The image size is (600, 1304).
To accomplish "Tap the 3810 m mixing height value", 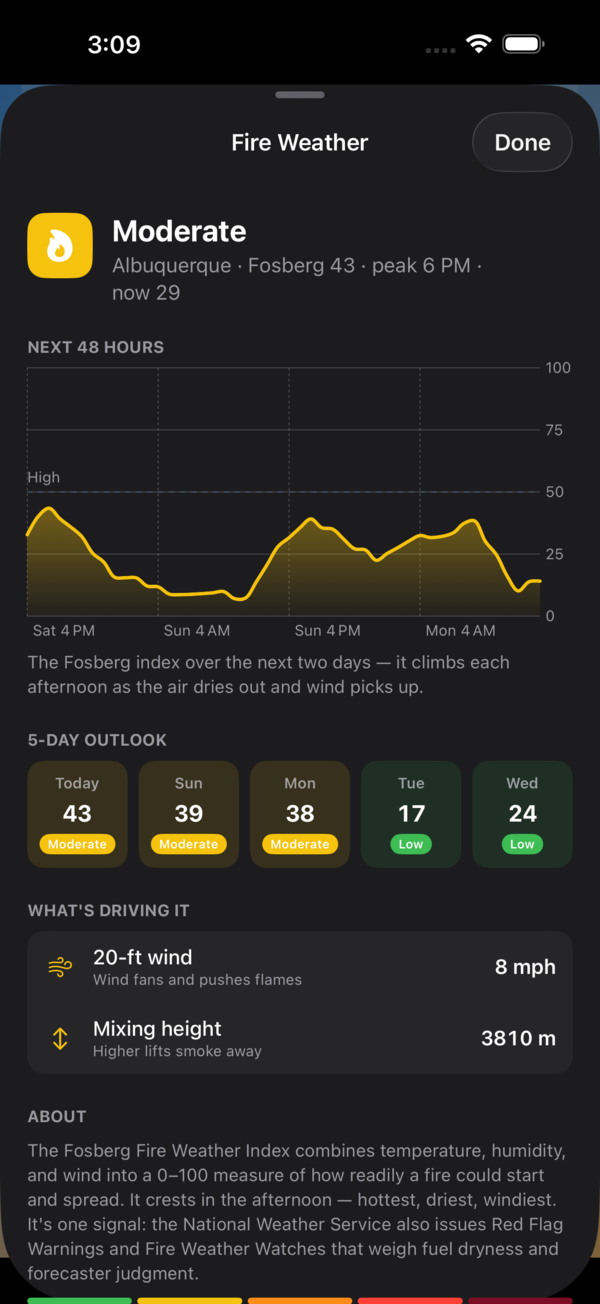I will (518, 1038).
